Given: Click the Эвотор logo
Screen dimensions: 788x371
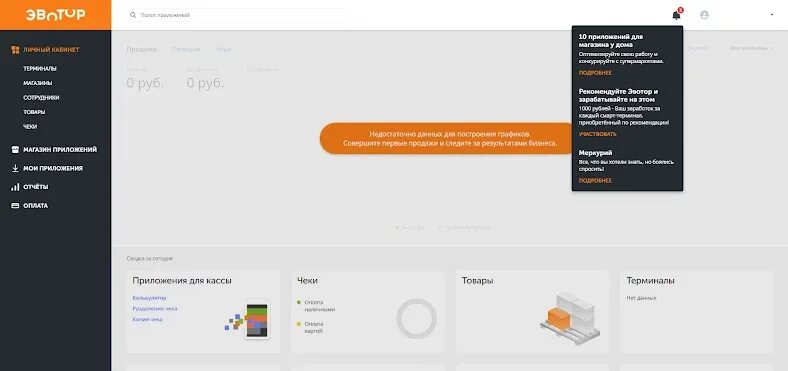Looking at the screenshot, I should [55, 15].
